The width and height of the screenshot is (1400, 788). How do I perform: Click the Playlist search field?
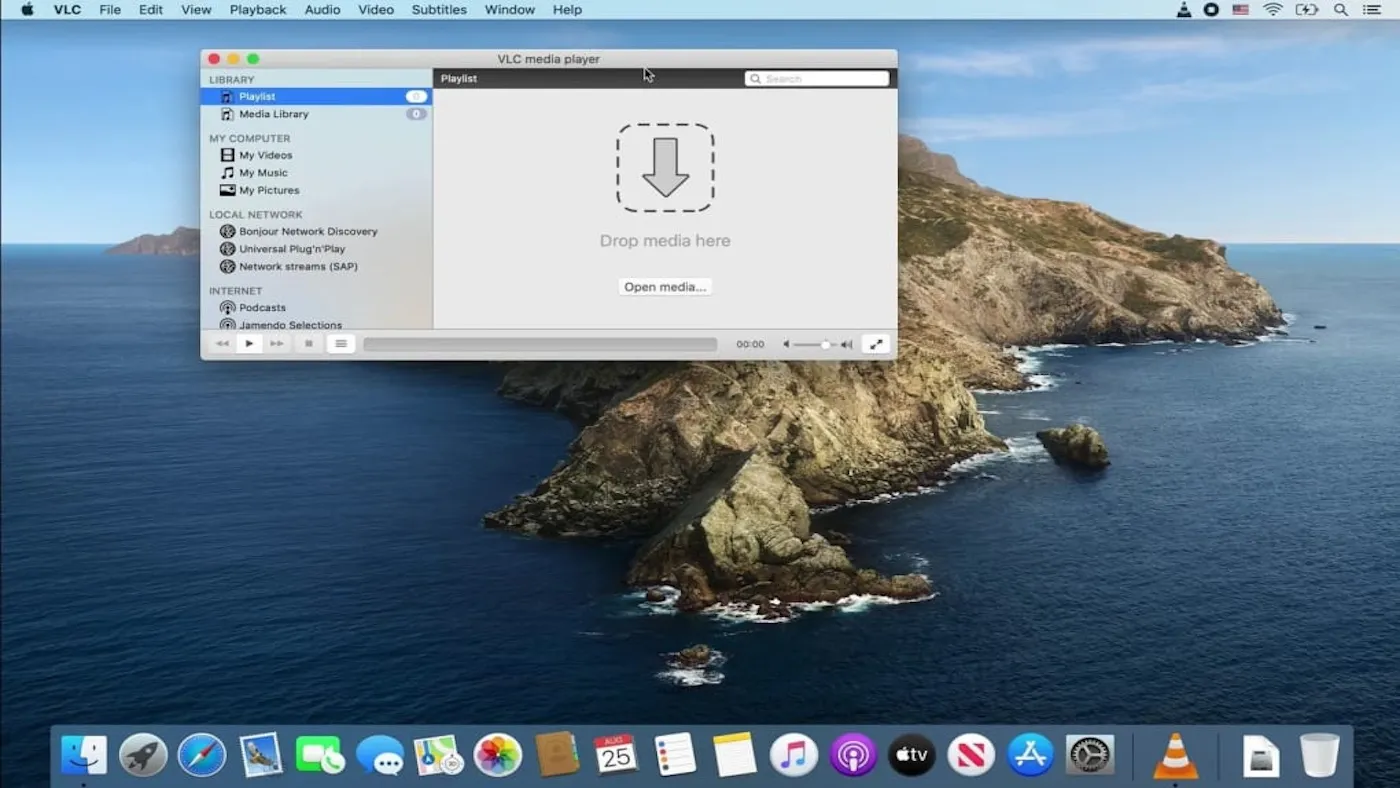(x=816, y=78)
